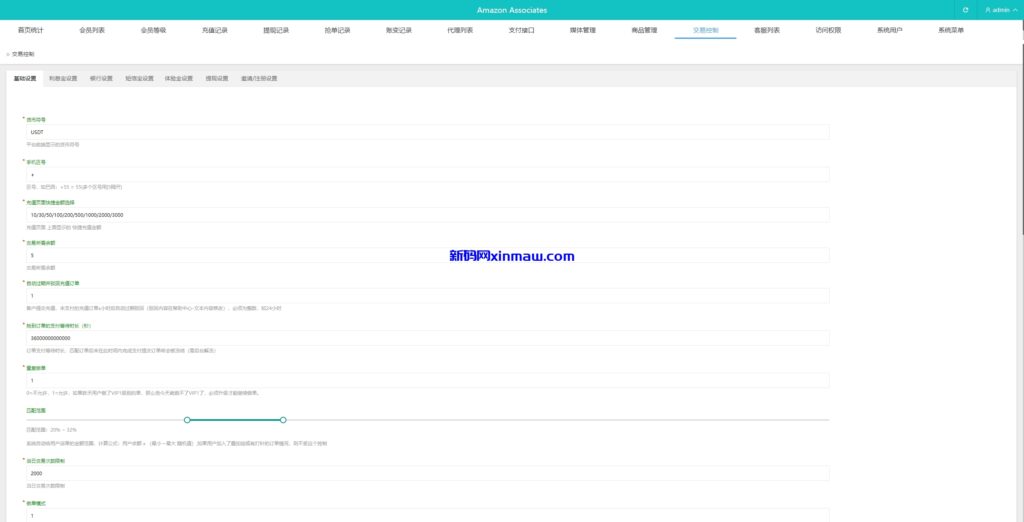Open the 系统菜单 navigation item

[951, 30]
